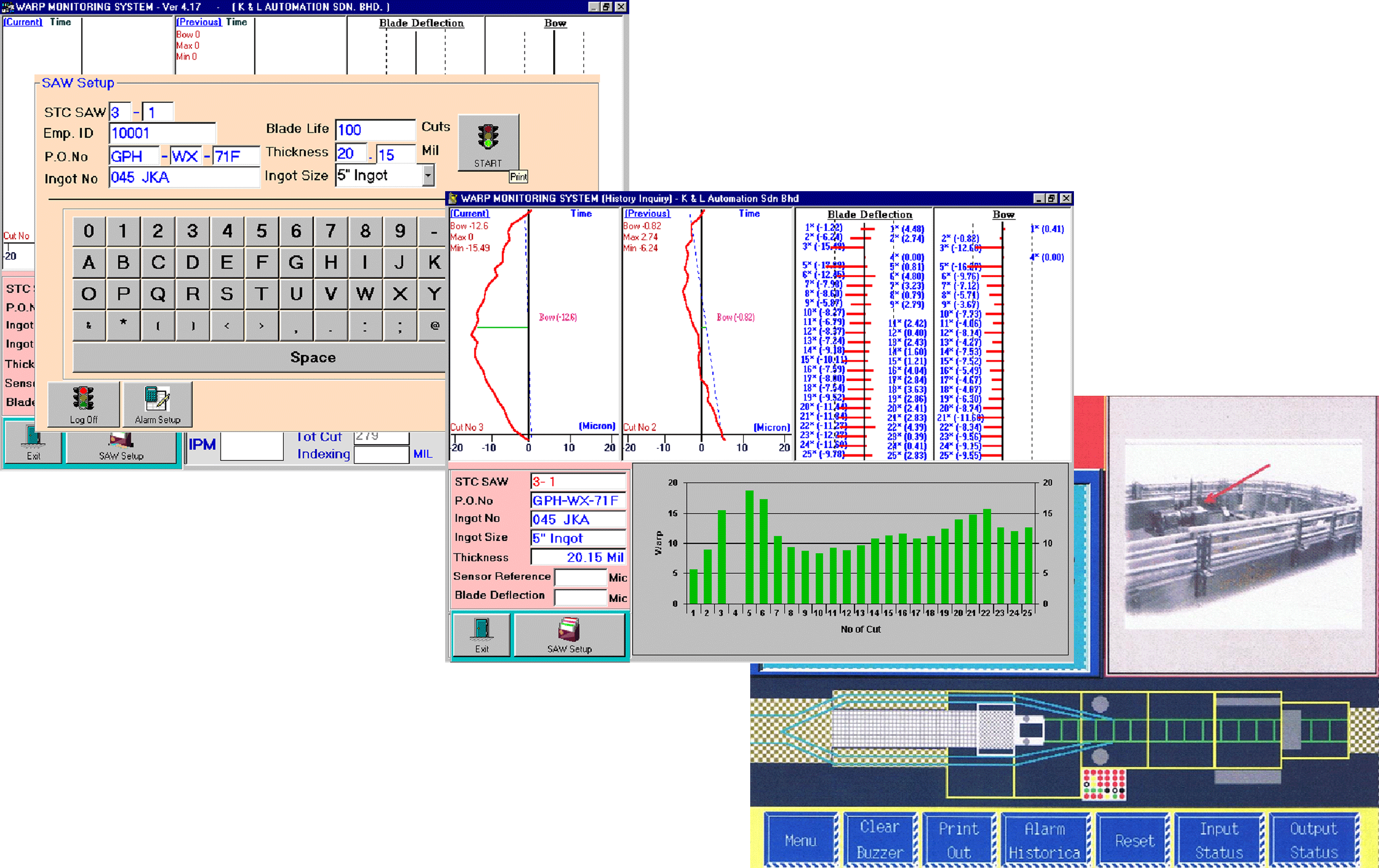Click the Log Off traffic light icon
Image resolution: width=1379 pixels, height=868 pixels.
(x=84, y=399)
